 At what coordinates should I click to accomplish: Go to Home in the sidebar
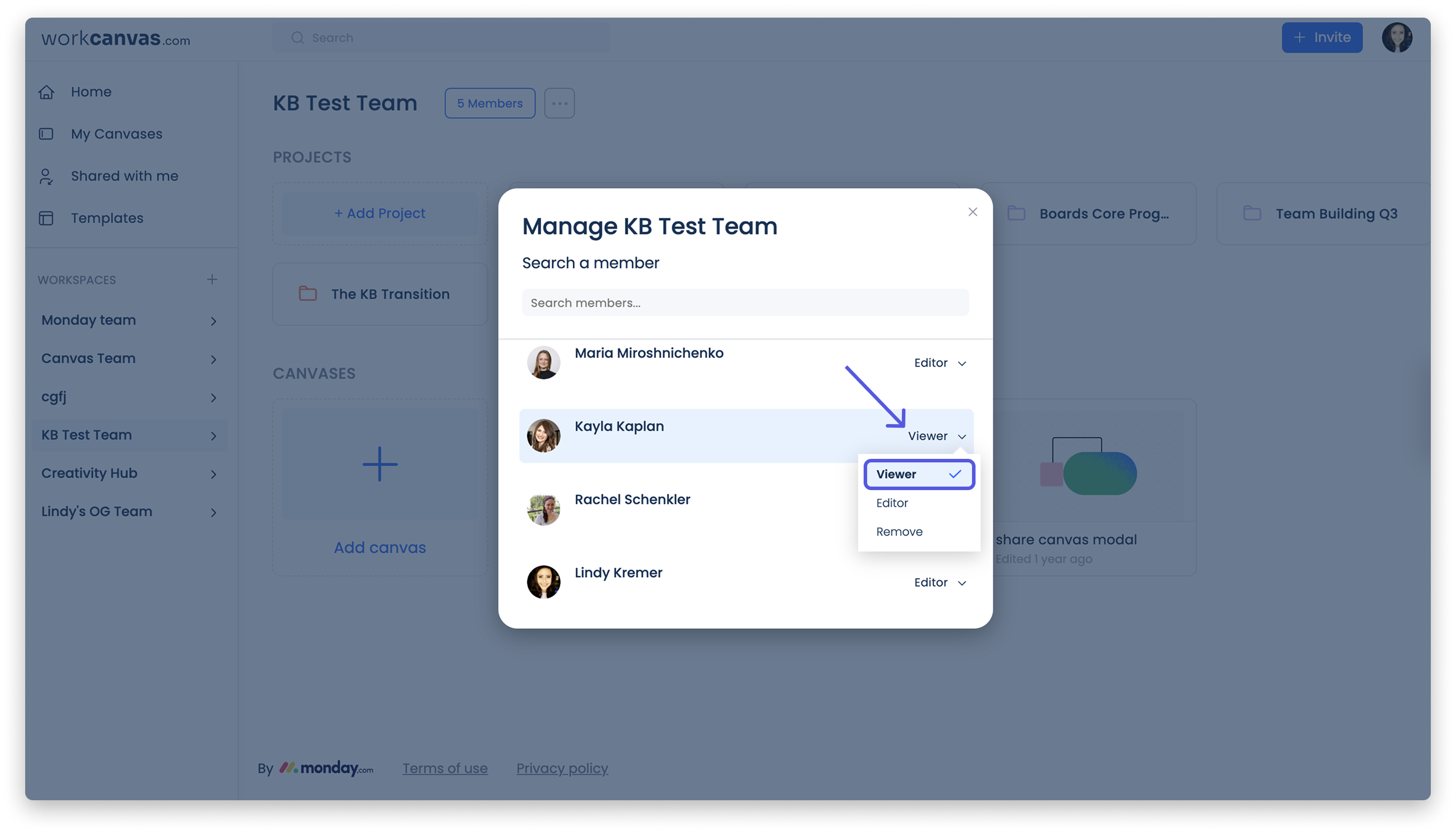pos(91,92)
